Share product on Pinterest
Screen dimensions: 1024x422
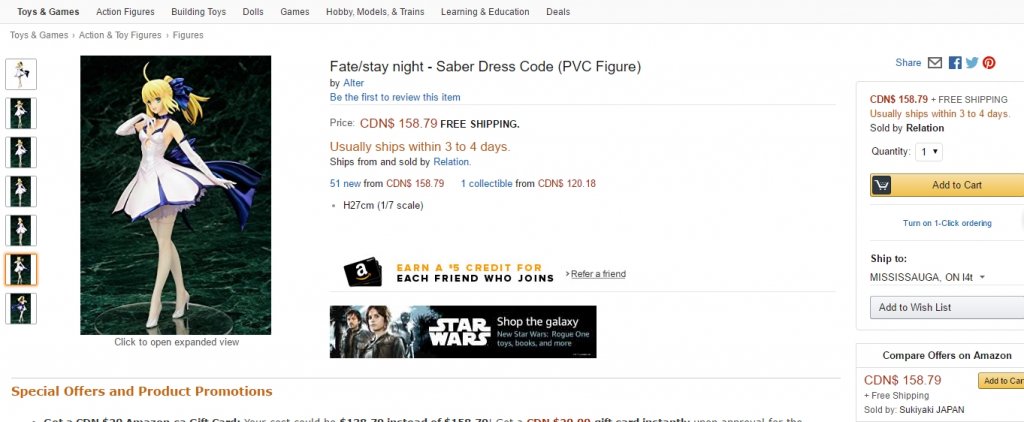click(x=989, y=63)
